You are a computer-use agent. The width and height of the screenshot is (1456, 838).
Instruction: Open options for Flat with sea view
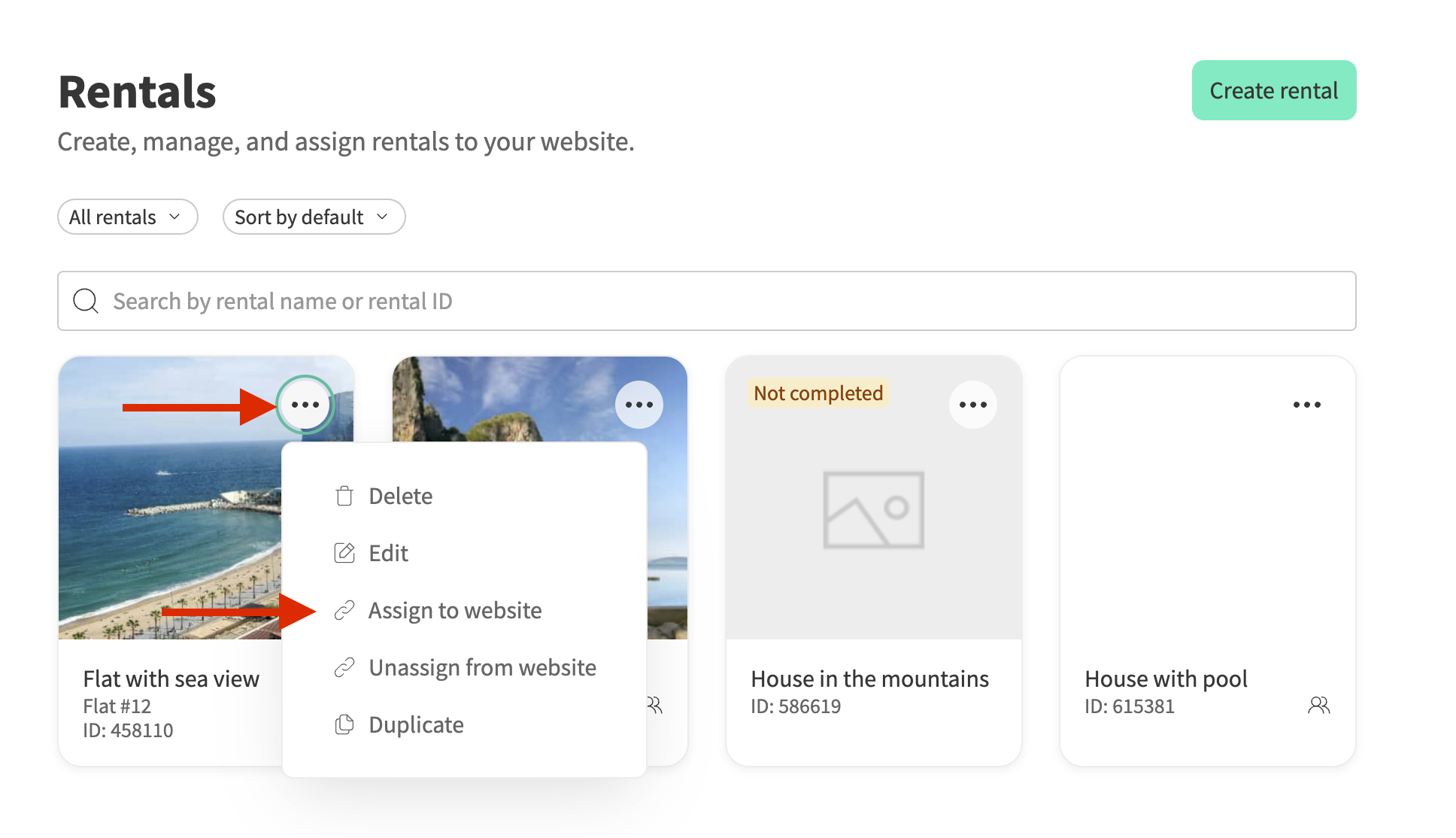coord(305,405)
